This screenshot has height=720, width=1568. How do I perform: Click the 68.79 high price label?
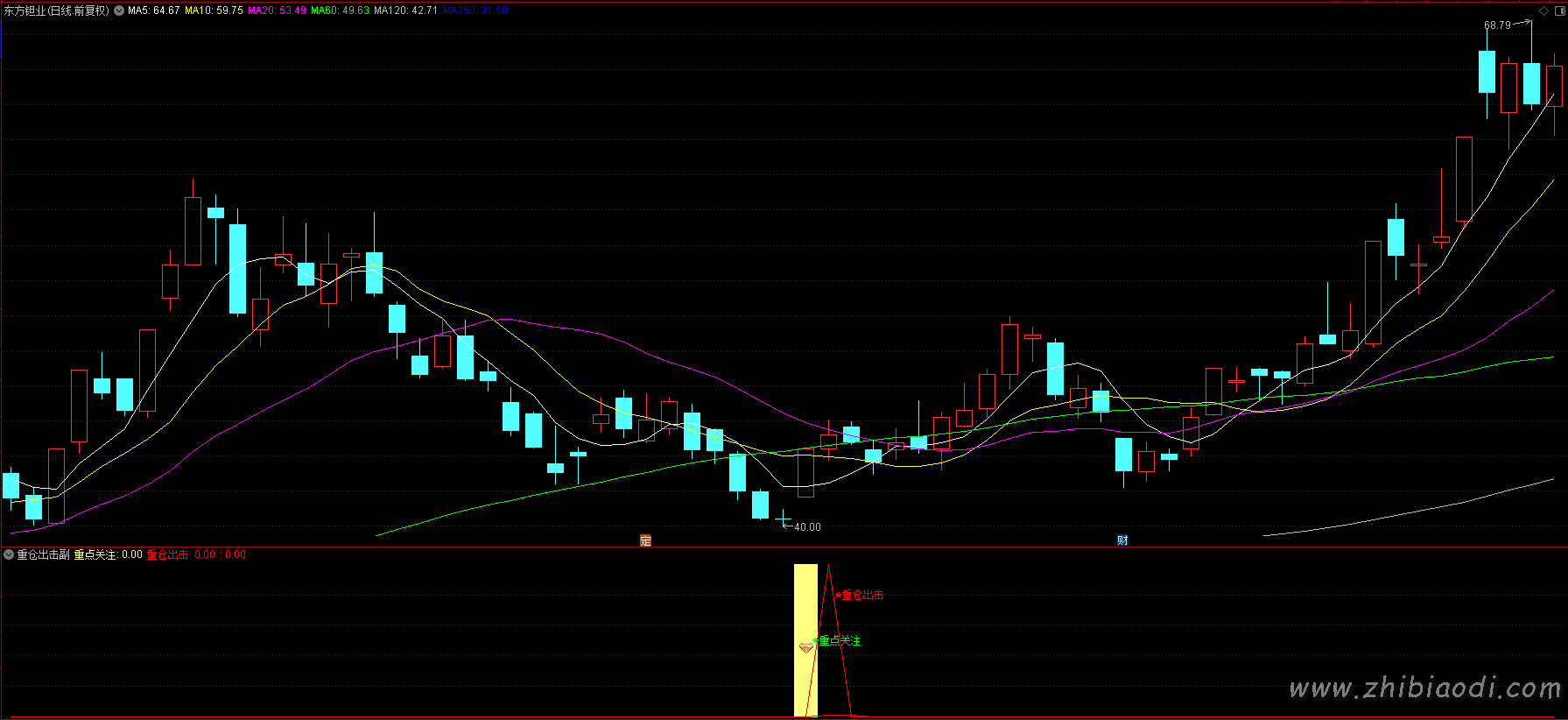tap(1497, 25)
